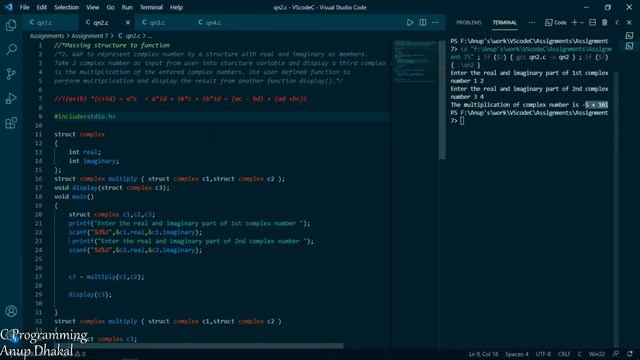The height and width of the screenshot is (360, 640).
Task: Select the second terminal instance in side list
Action: [x=629, y=46]
